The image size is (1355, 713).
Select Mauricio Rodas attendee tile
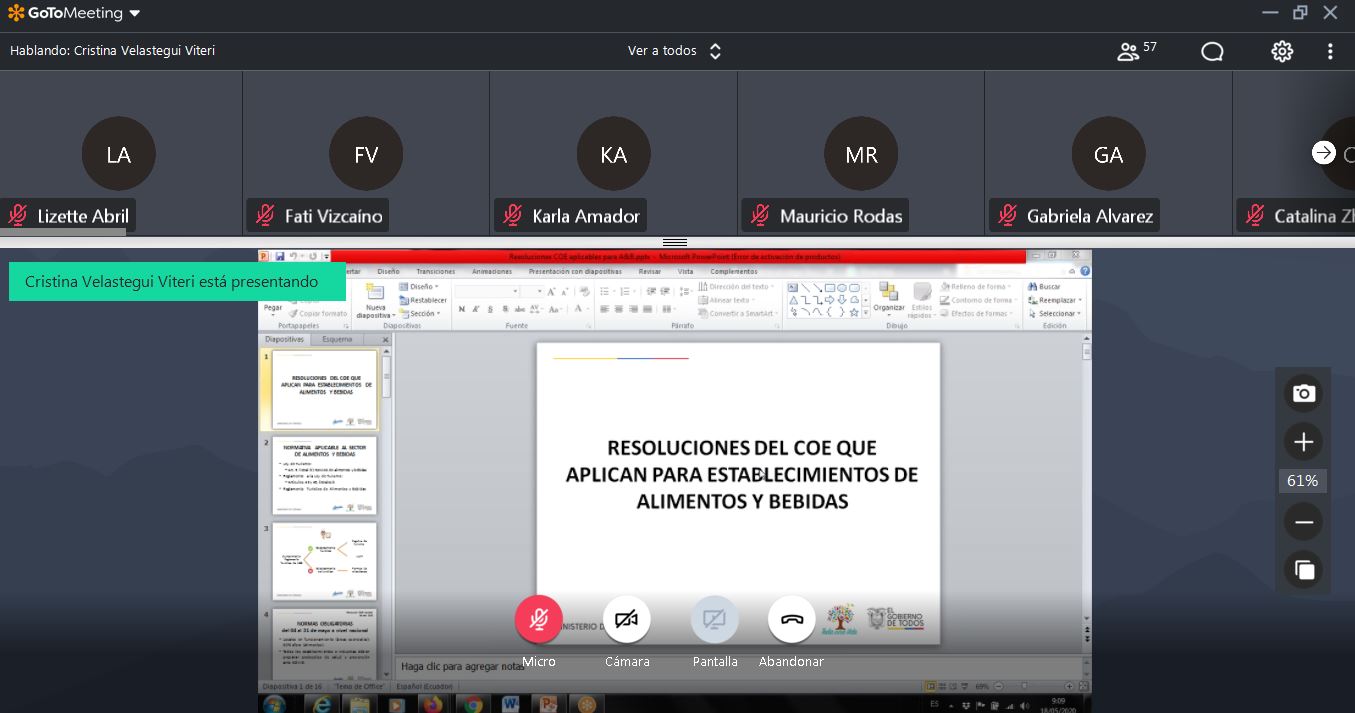click(860, 153)
